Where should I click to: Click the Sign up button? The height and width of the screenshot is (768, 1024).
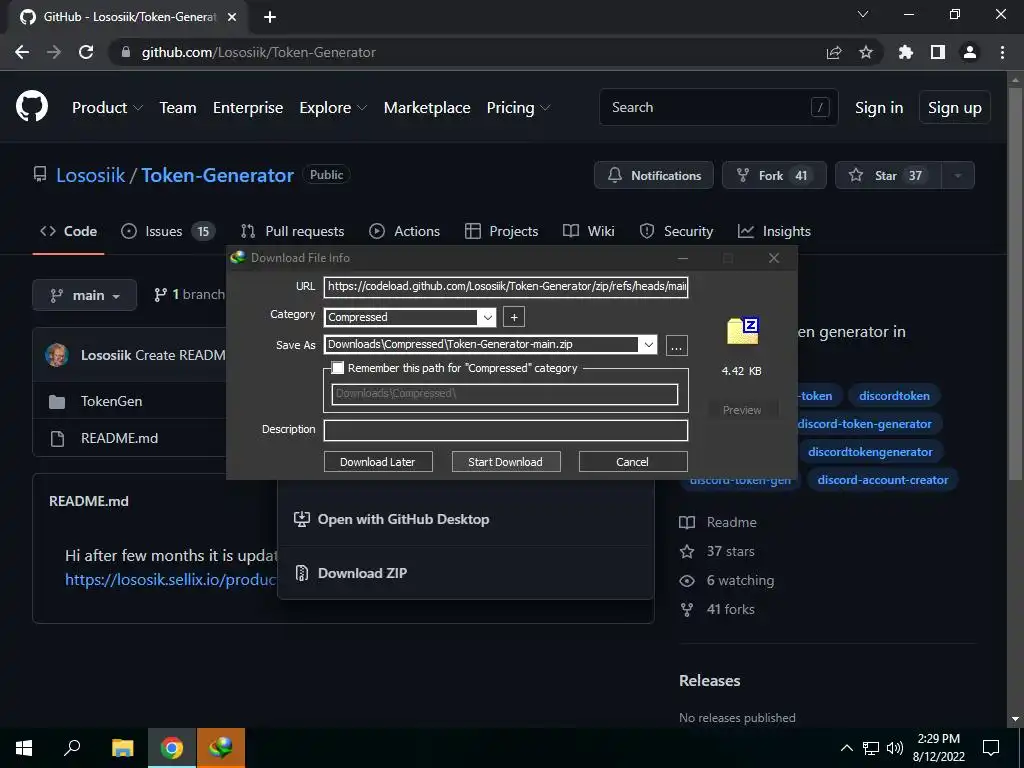click(x=955, y=108)
